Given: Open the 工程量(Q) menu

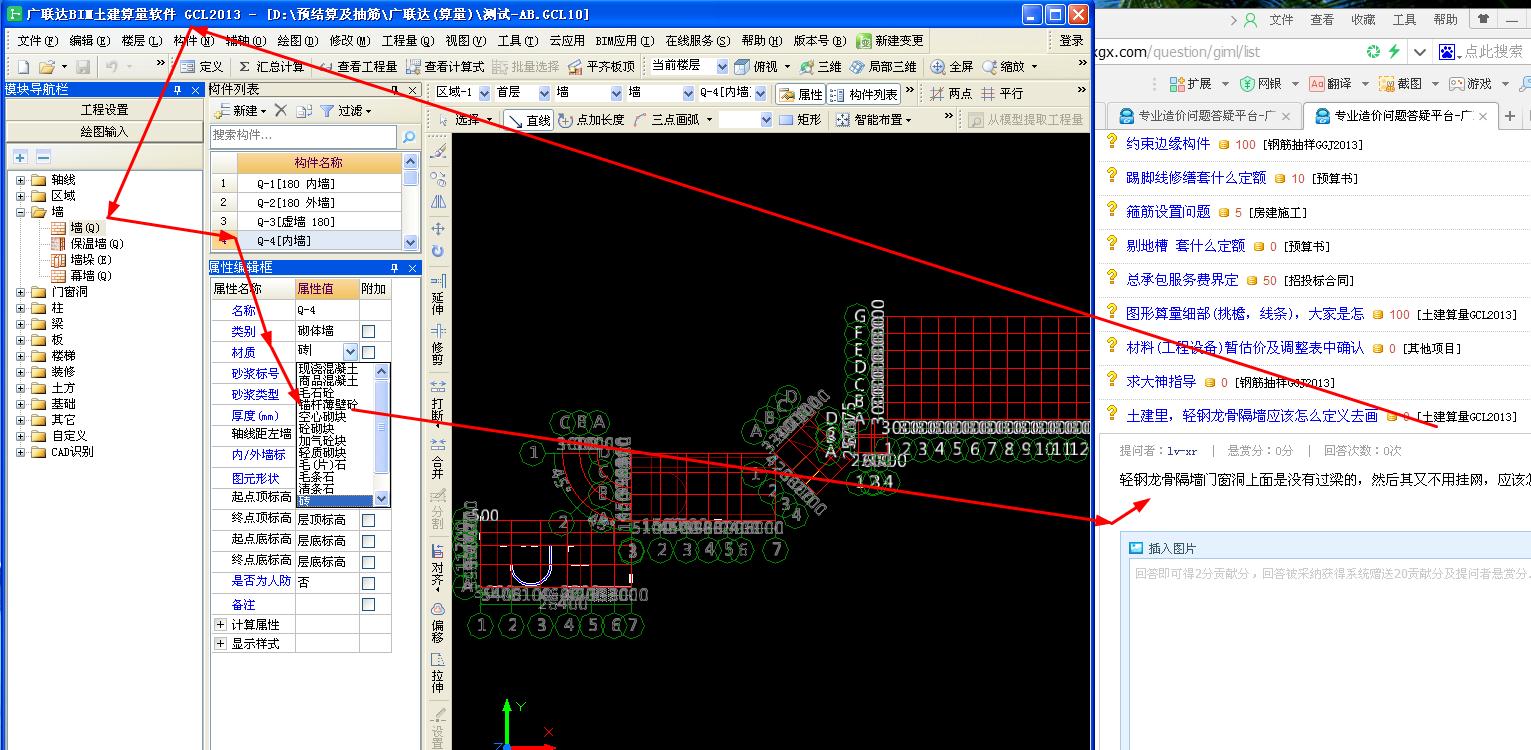Looking at the screenshot, I should (x=408, y=41).
